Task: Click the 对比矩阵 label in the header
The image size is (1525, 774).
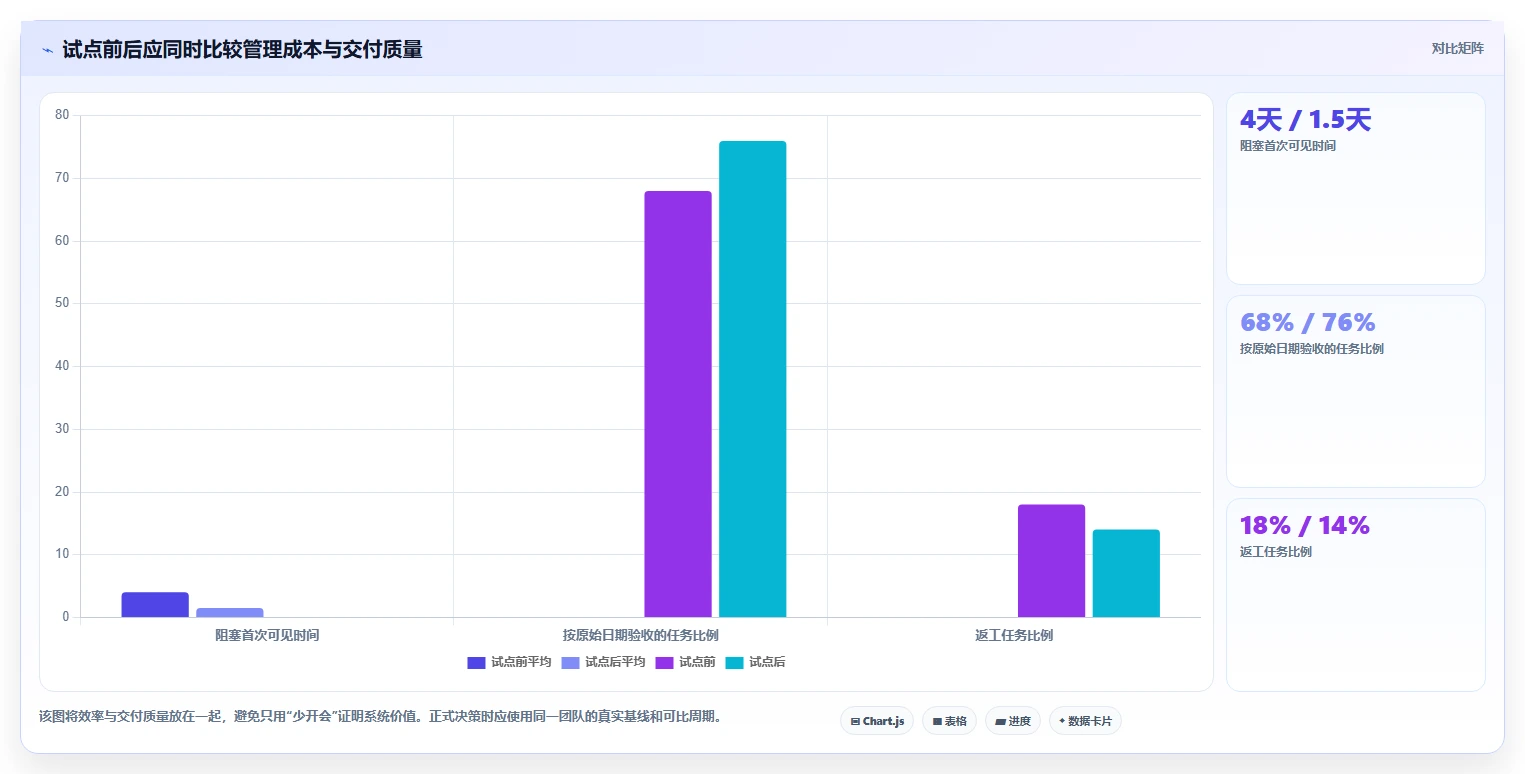Action: coord(1457,48)
